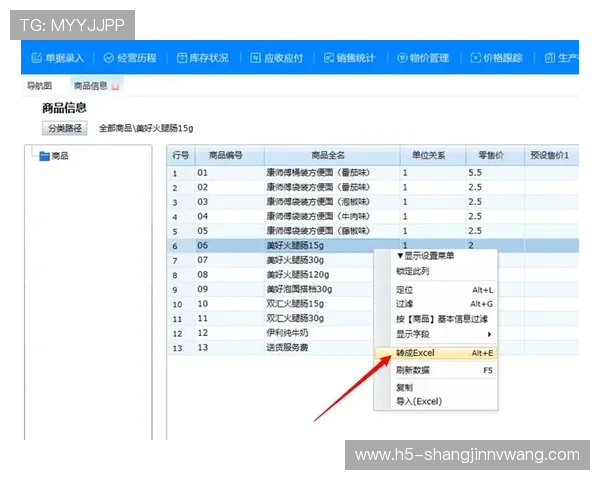Click the 应收应付 icon
Screen dimensions: 600x480
coord(255,58)
